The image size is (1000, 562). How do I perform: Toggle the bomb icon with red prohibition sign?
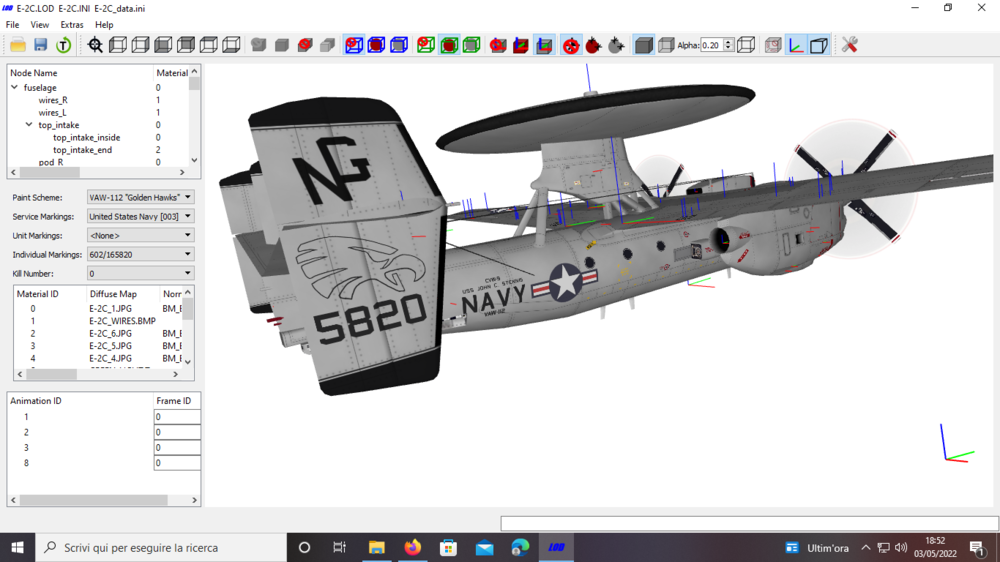point(571,45)
